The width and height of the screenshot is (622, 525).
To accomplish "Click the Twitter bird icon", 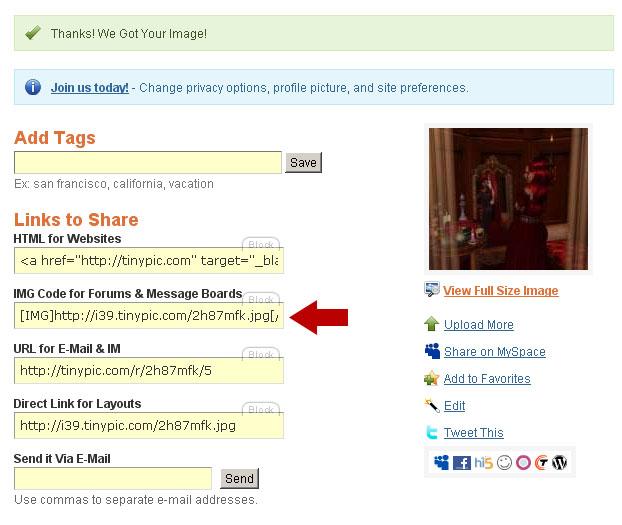I will tap(432, 433).
